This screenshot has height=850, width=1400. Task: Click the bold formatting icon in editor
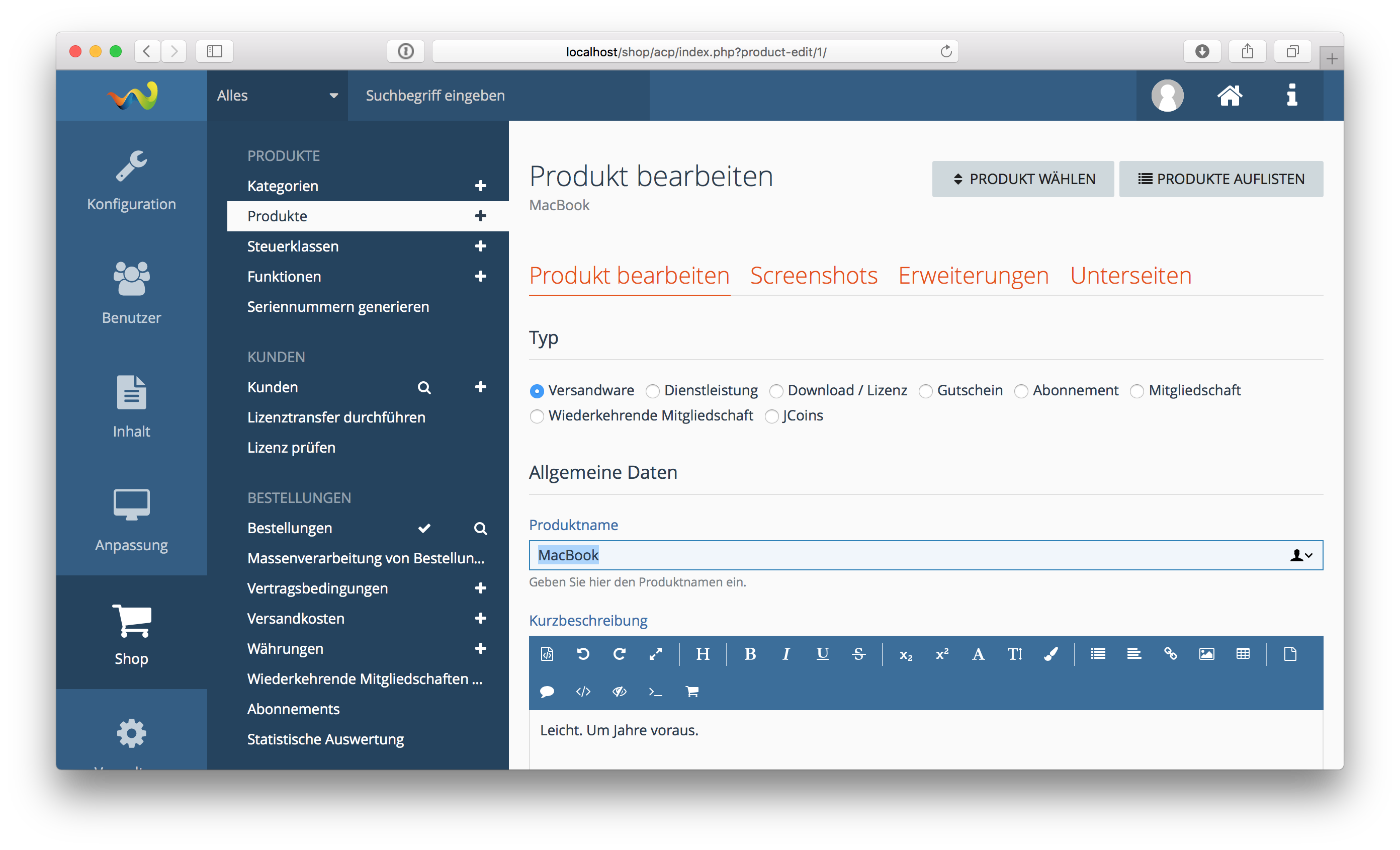pos(750,654)
